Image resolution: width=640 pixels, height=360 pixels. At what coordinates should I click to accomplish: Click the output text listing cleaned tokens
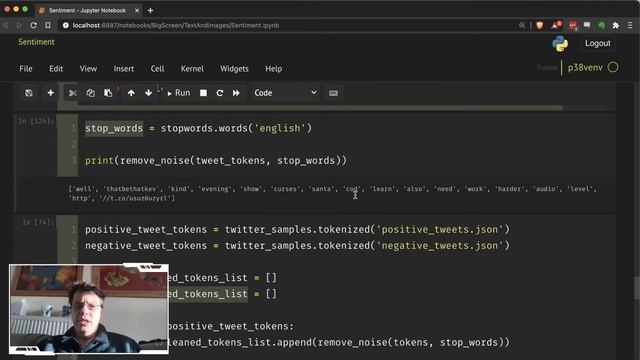333,193
